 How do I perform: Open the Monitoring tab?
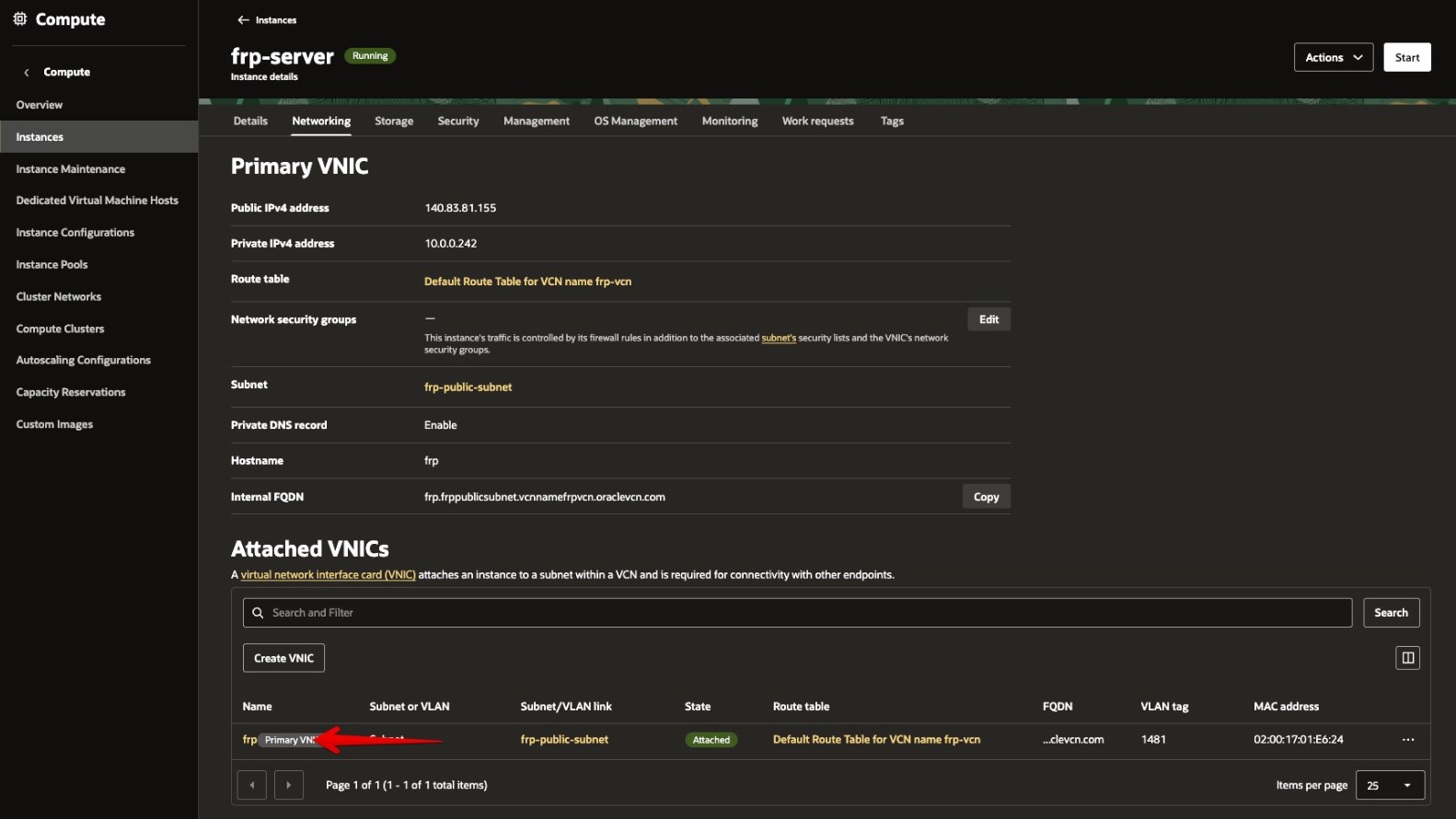click(730, 121)
